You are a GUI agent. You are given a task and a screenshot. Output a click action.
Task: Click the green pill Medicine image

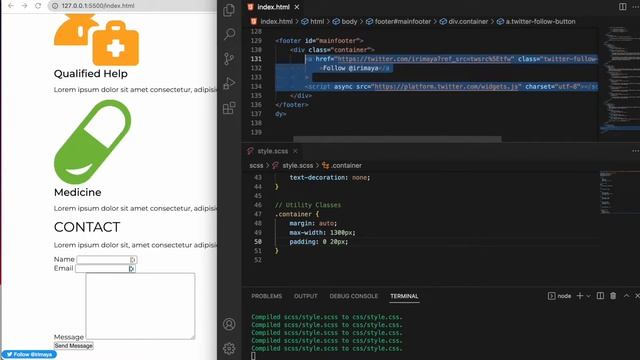tap(93, 142)
